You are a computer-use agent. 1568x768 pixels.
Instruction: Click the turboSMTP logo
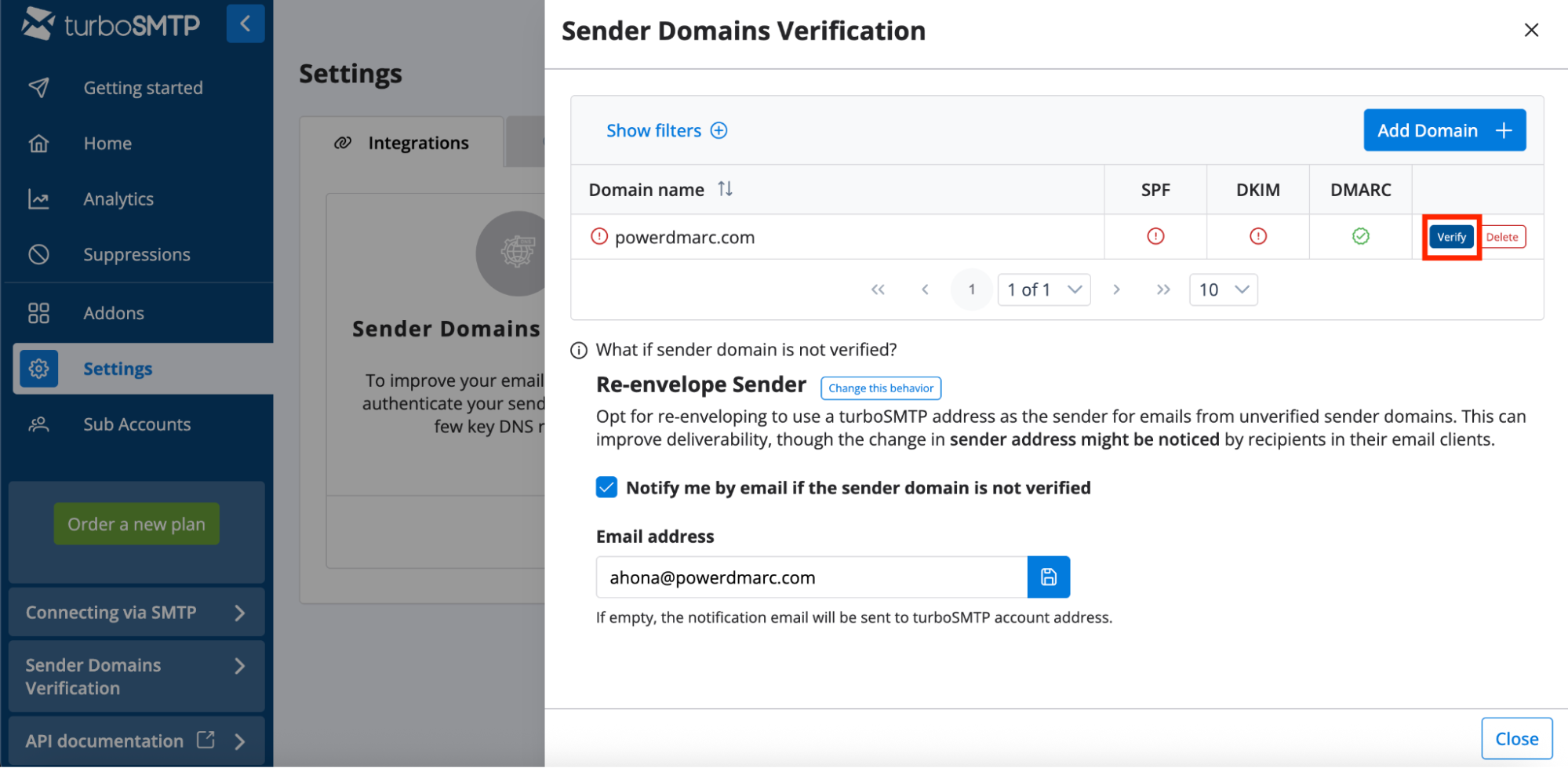[x=111, y=24]
